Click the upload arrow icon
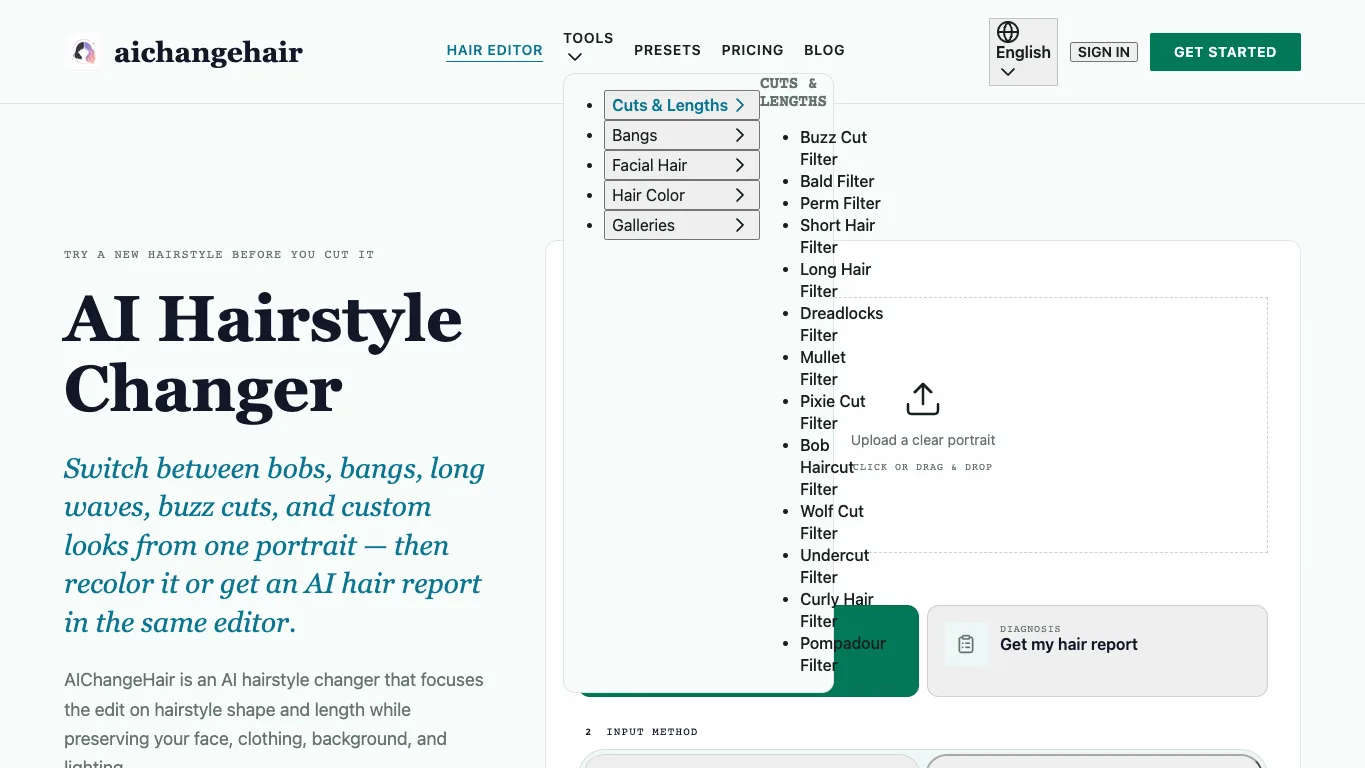The width and height of the screenshot is (1365, 768). click(923, 399)
